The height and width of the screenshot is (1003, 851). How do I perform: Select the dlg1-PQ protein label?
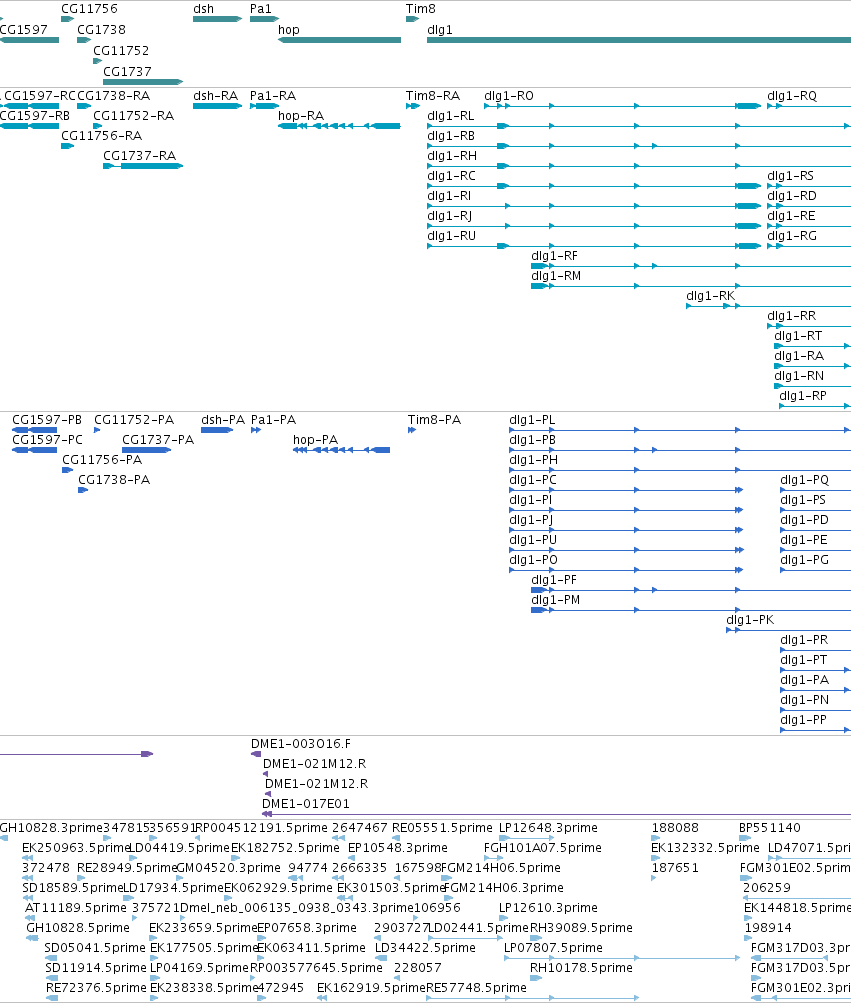point(804,480)
